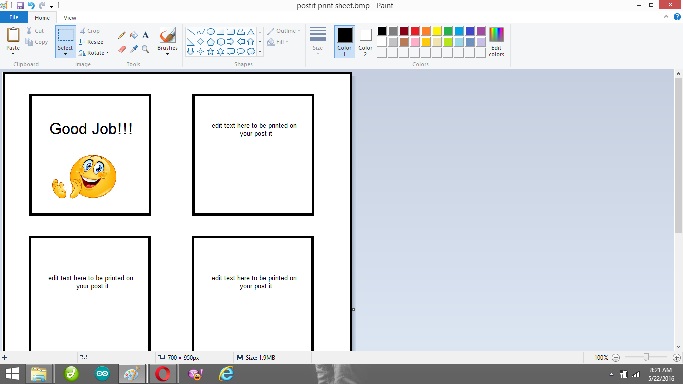Pick the left arrow shape

tap(240, 41)
